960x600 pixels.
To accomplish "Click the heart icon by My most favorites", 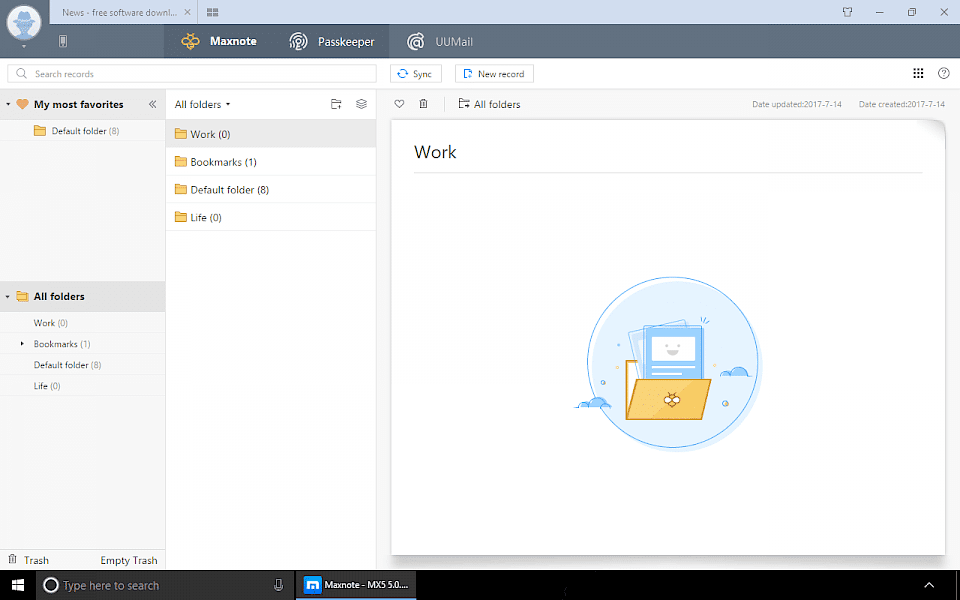I will point(22,104).
